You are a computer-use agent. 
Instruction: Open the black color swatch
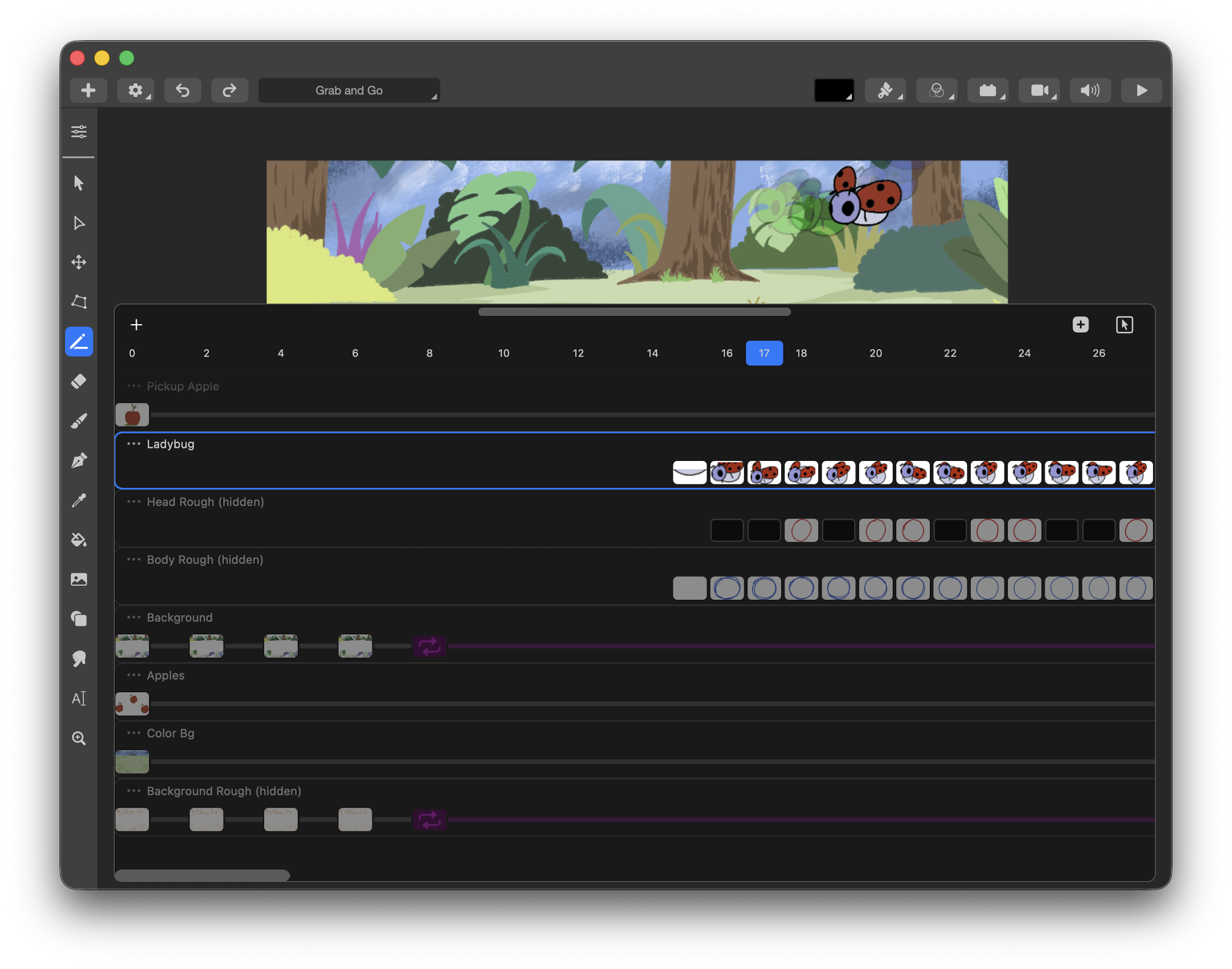coord(834,90)
